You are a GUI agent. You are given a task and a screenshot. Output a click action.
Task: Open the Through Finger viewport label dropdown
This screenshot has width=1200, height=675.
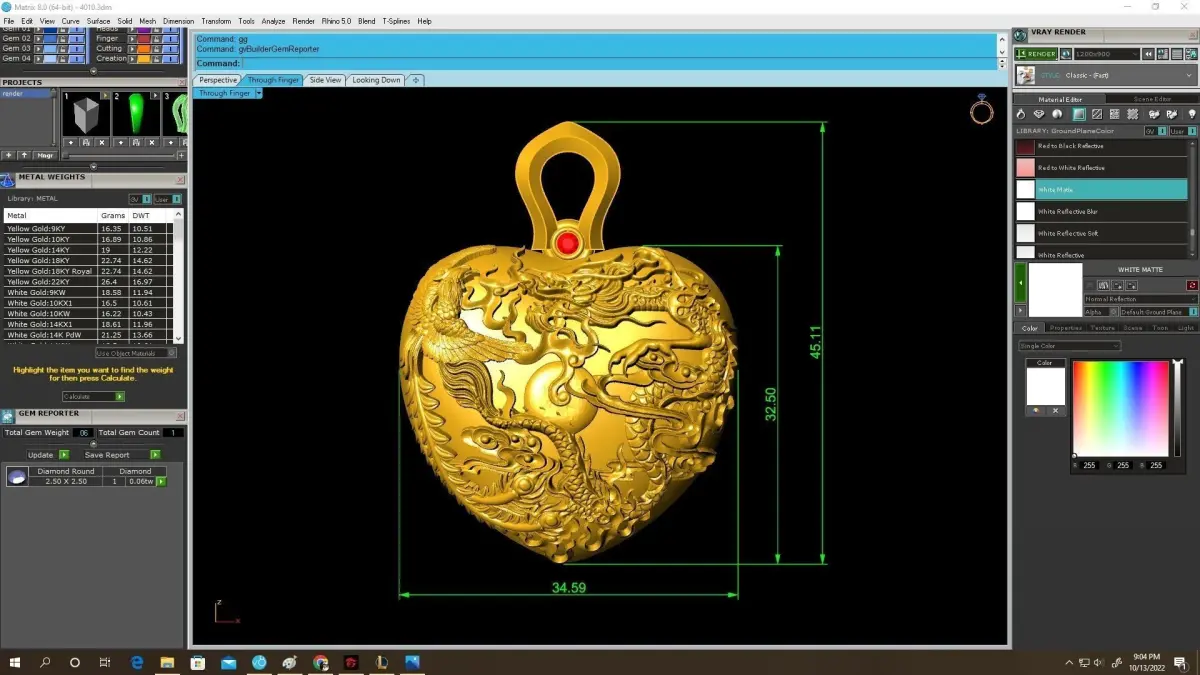click(258, 93)
